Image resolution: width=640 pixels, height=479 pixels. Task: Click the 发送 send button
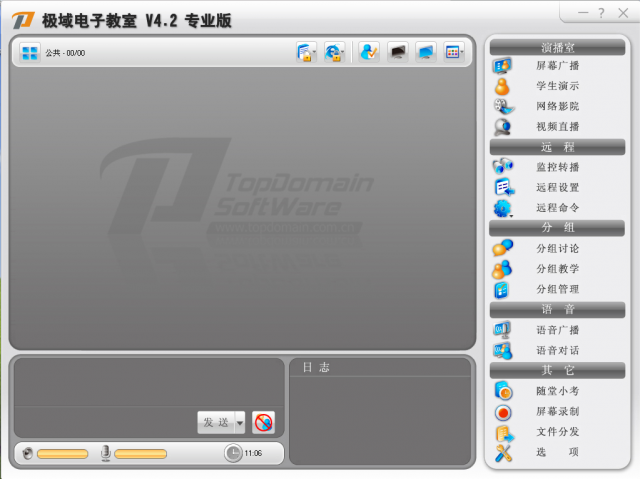(x=216, y=423)
